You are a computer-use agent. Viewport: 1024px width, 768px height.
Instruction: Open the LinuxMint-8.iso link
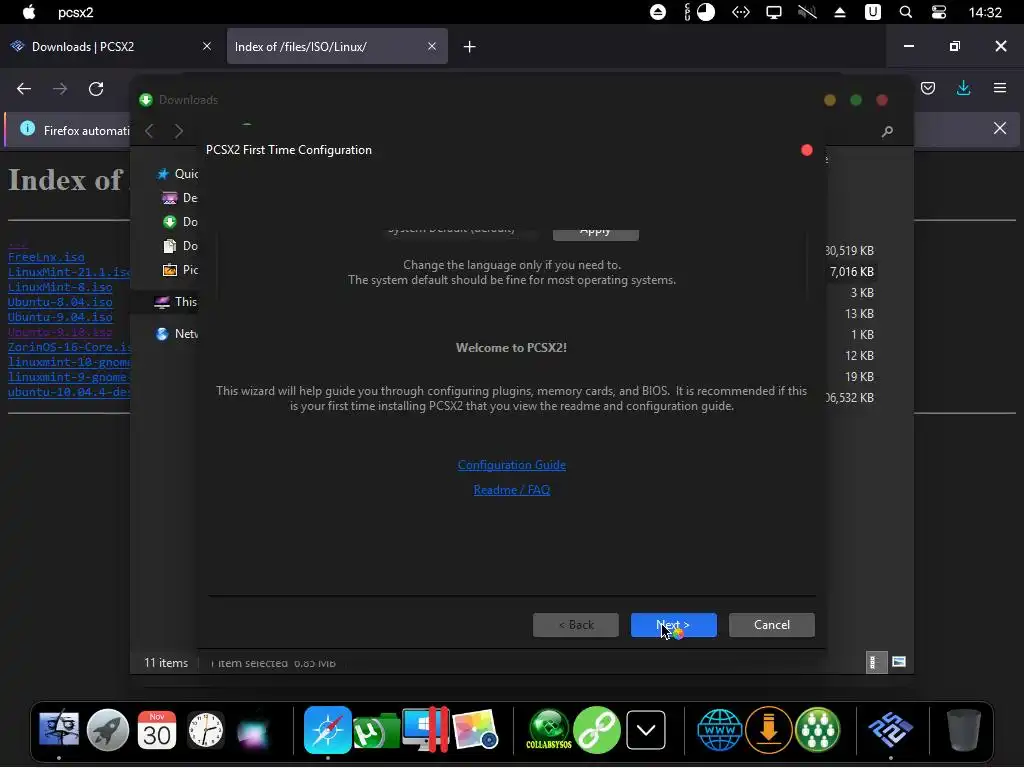tap(60, 287)
